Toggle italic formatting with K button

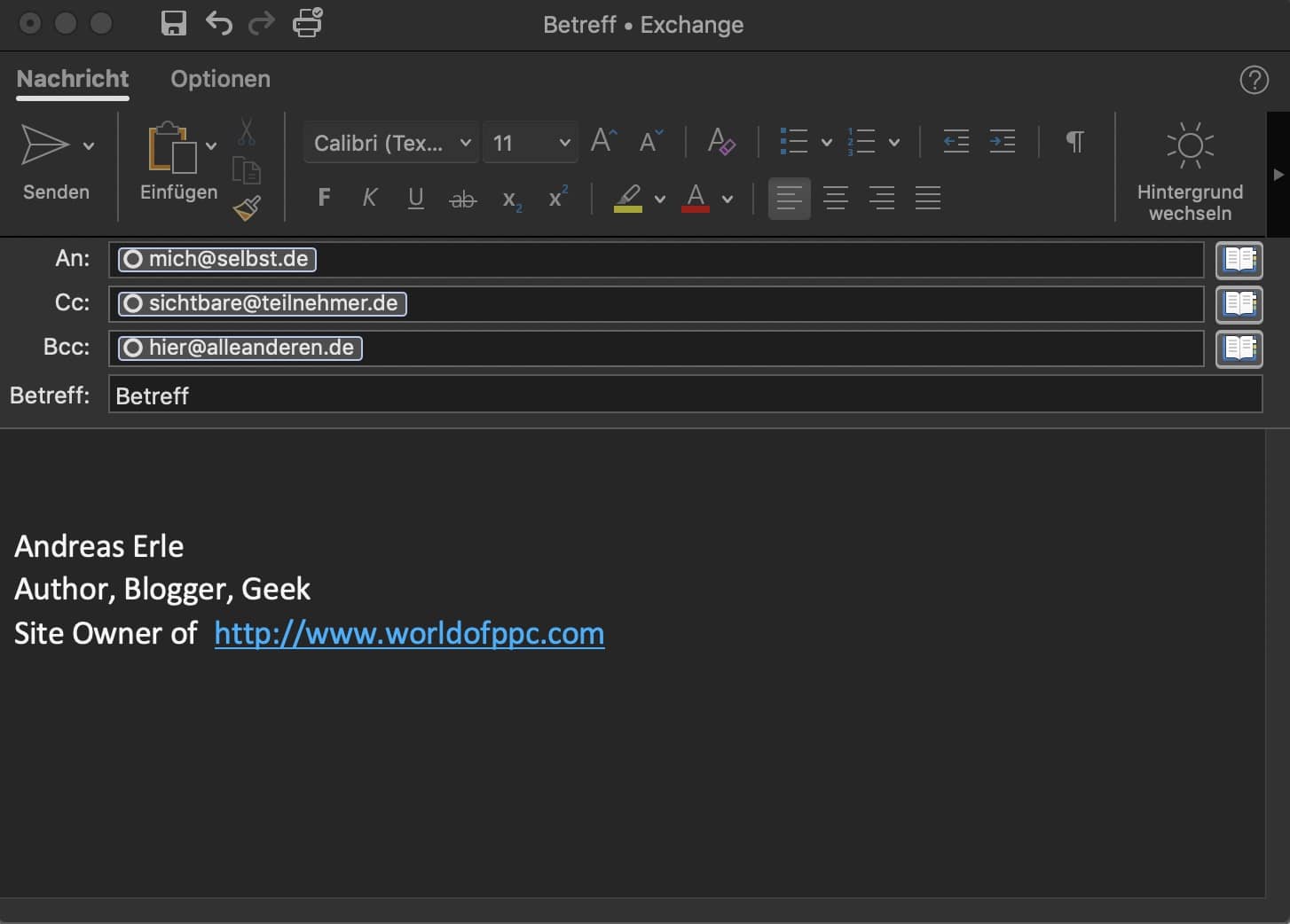(x=370, y=198)
